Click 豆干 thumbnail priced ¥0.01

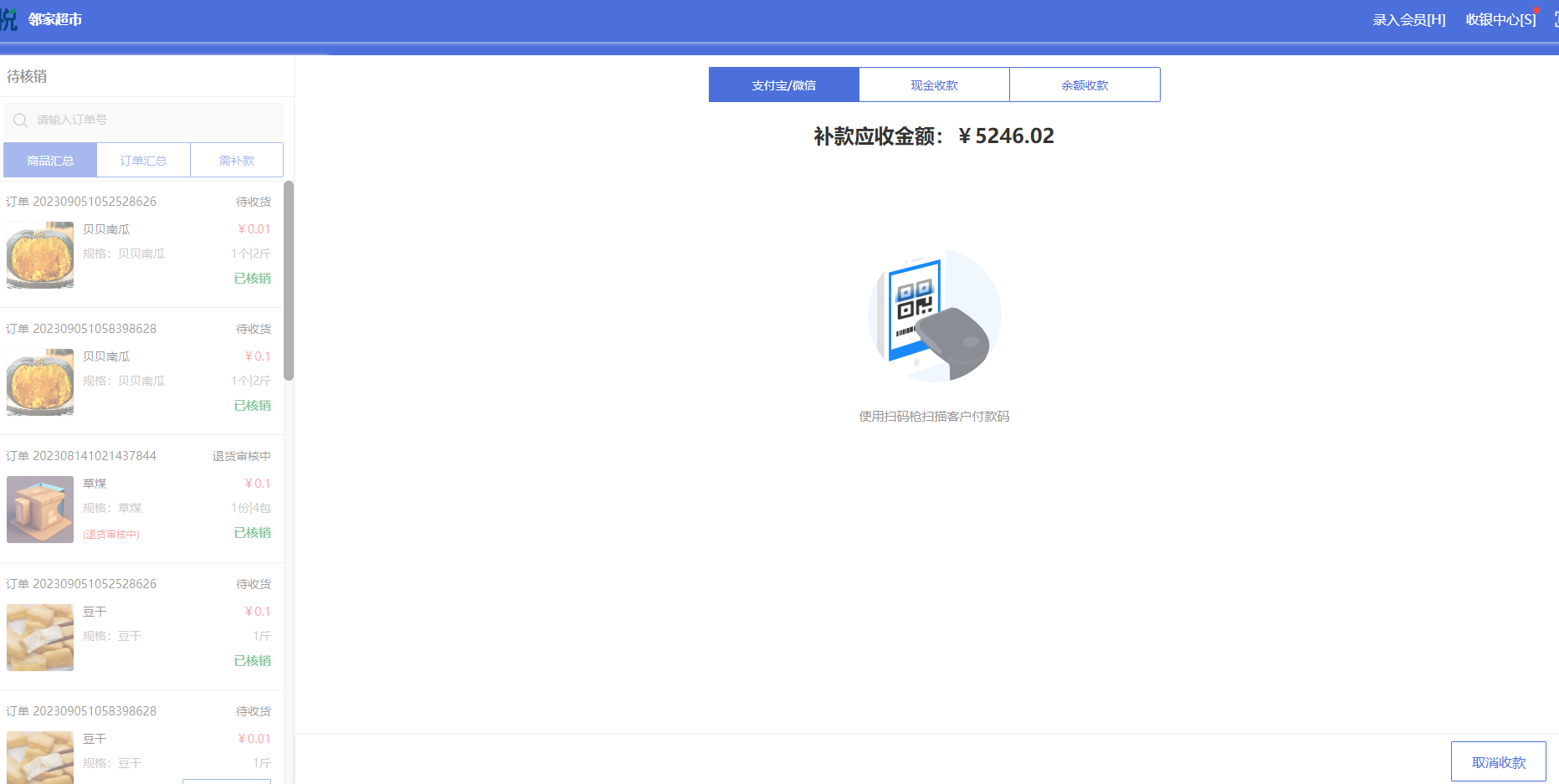click(40, 758)
